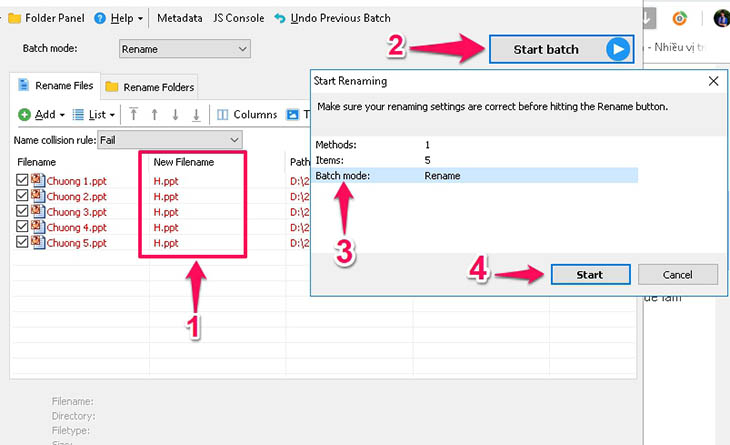Uncheck the Chuong 4.ppt checkbox
This screenshot has height=445, width=730.
click(x=22, y=226)
